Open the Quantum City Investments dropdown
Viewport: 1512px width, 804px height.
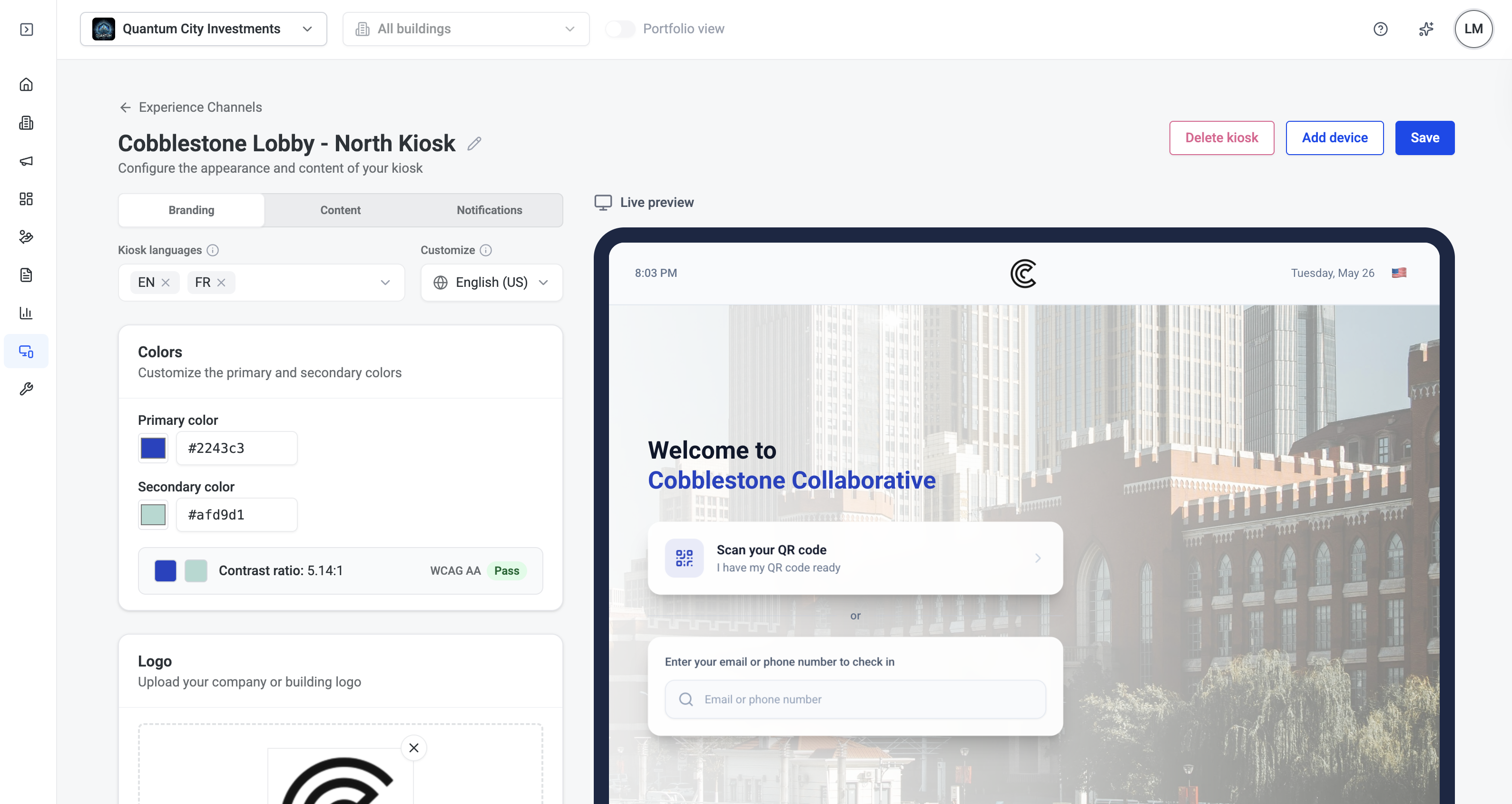203,29
